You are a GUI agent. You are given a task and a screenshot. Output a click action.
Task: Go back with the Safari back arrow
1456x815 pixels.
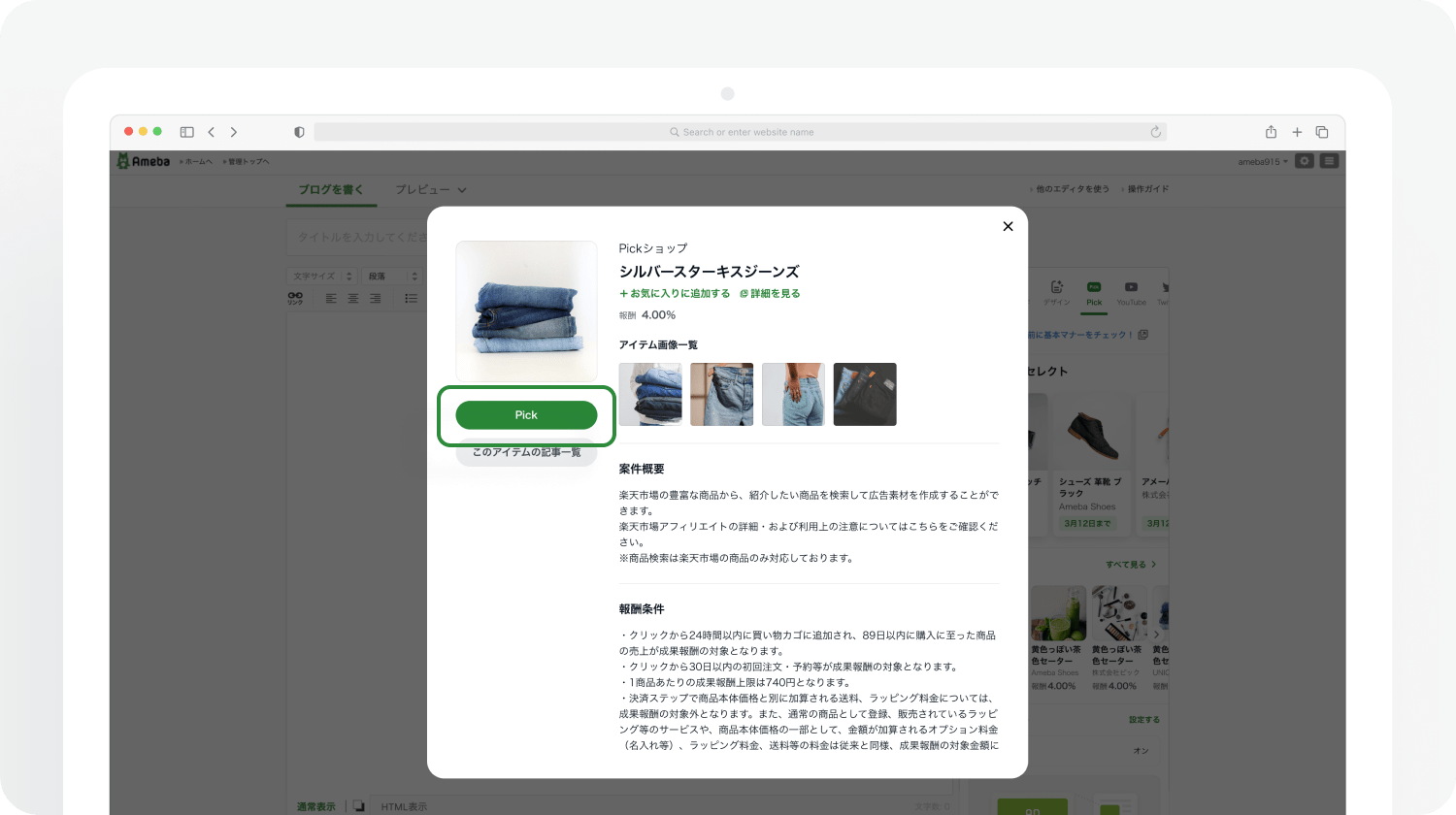pyautogui.click(x=211, y=132)
